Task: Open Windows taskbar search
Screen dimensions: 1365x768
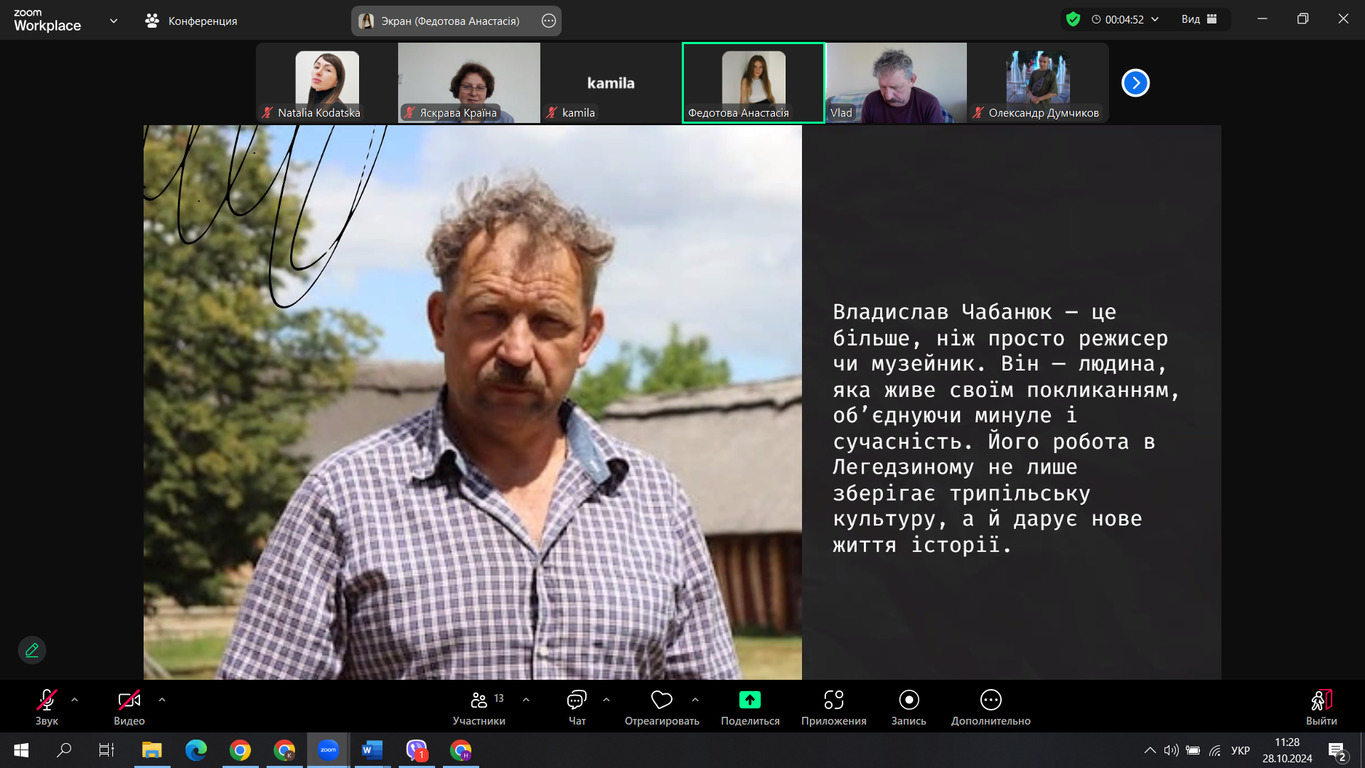Action: pos(64,750)
